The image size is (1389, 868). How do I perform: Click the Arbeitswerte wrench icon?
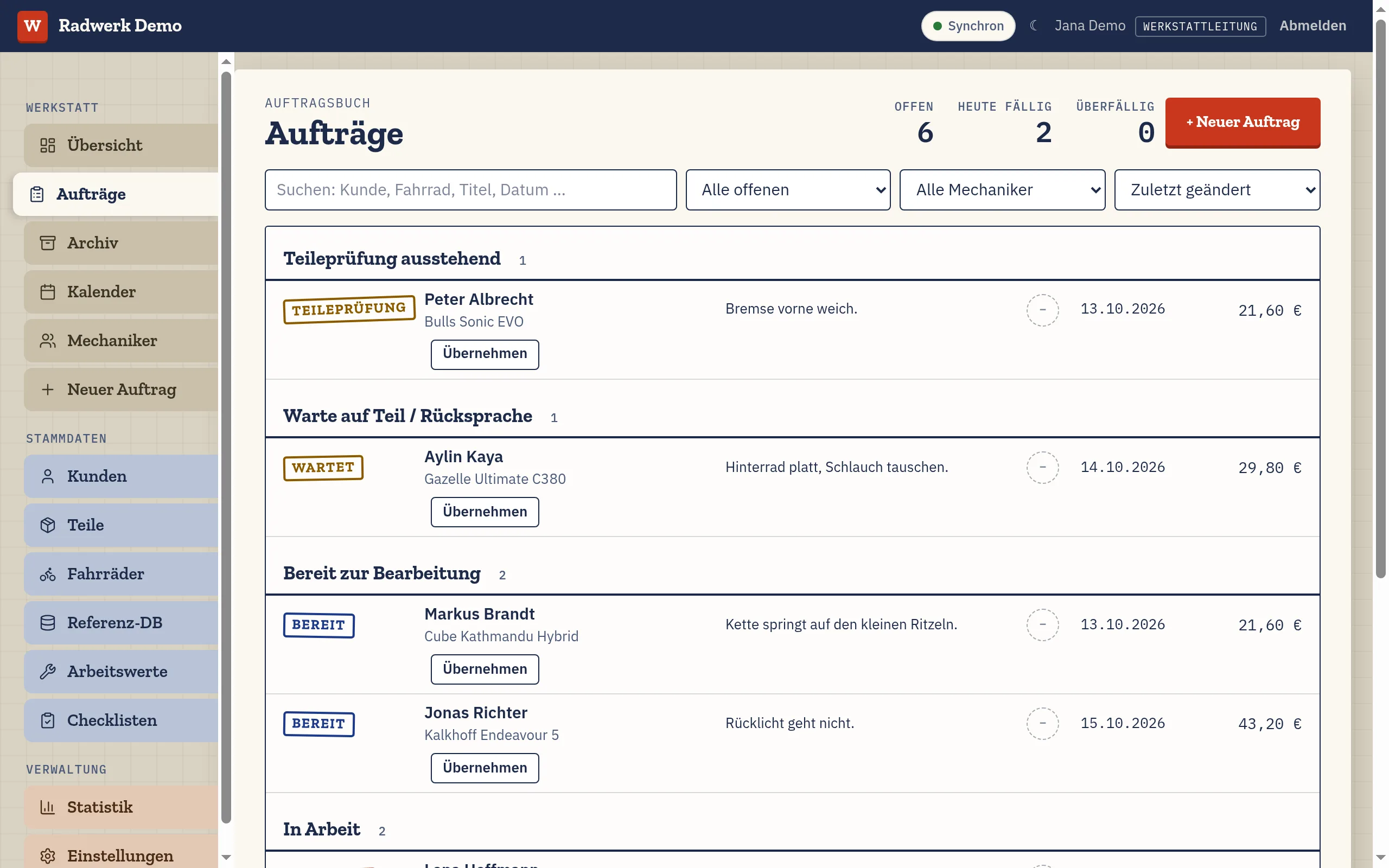[48, 671]
